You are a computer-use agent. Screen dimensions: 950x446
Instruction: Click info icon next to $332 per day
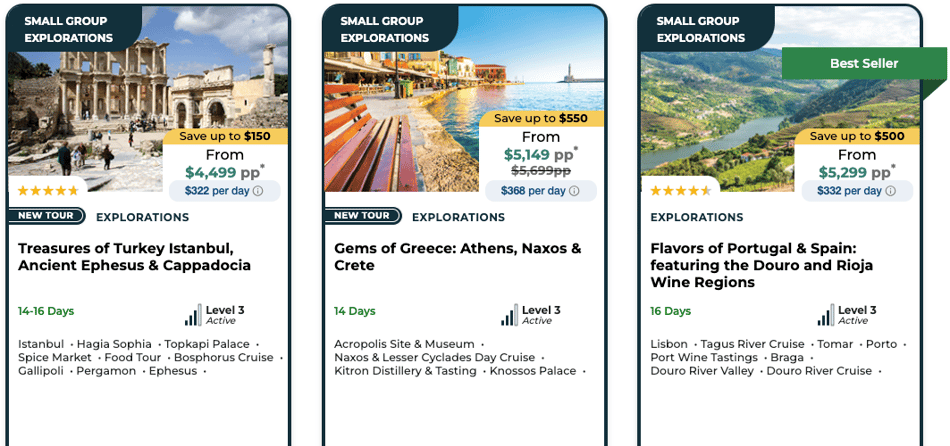890,191
